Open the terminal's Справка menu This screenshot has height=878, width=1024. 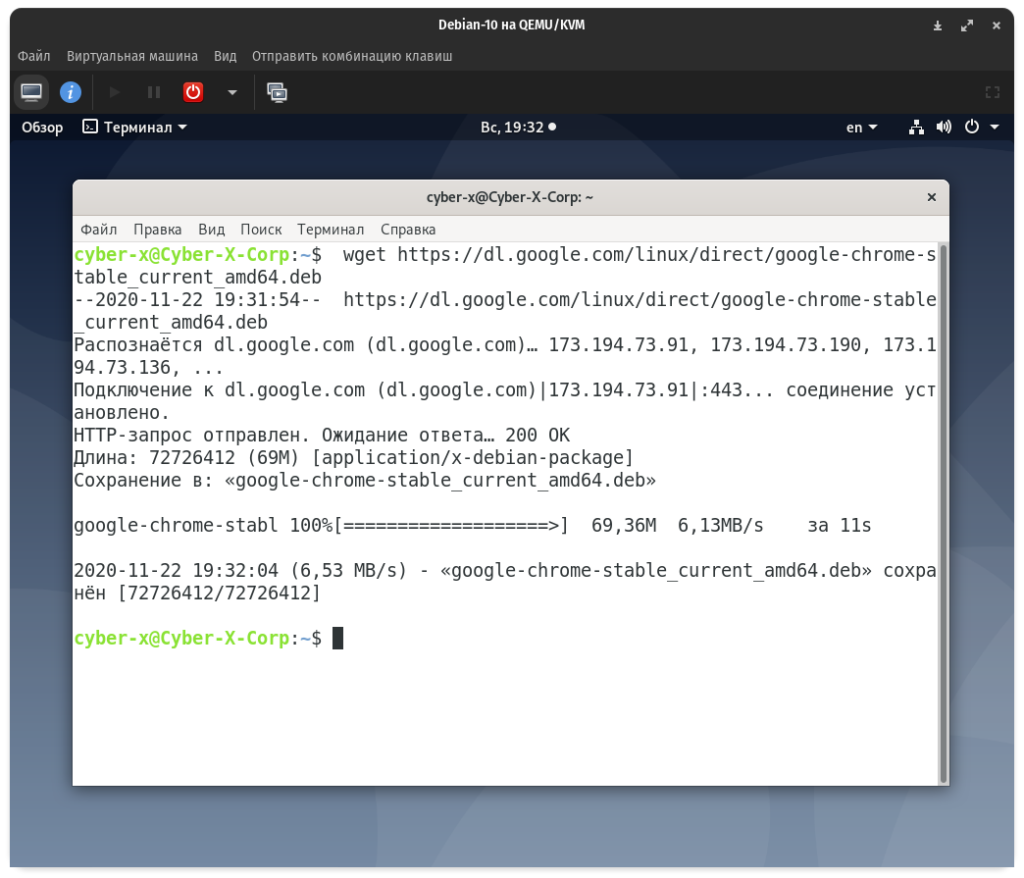408,229
